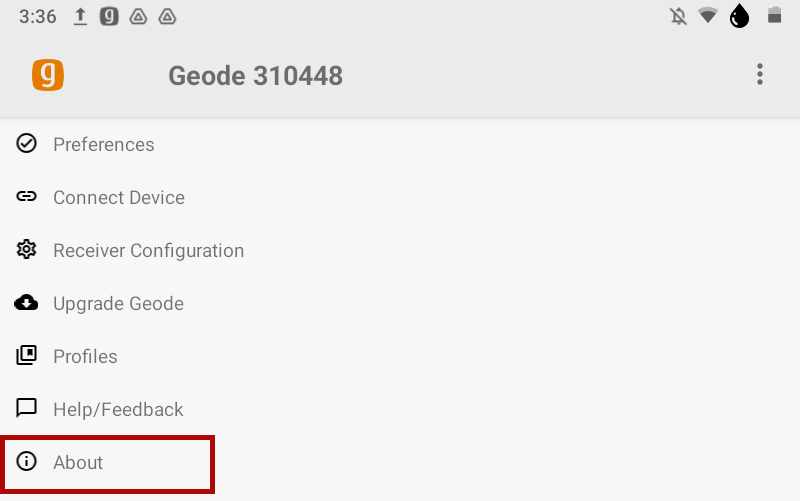
Task: Click the Preferences checkmark icon
Action: (x=27, y=144)
